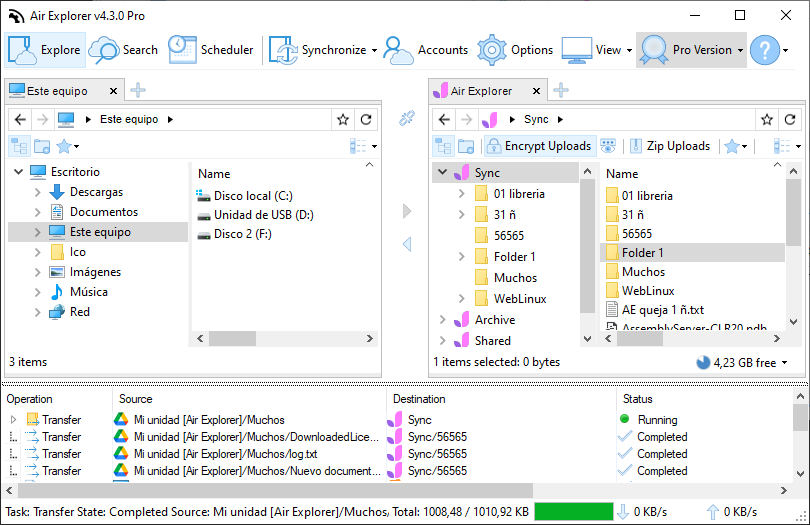Add Sync location to favorites
Image resolution: width=810 pixels, height=525 pixels.
[x=767, y=120]
